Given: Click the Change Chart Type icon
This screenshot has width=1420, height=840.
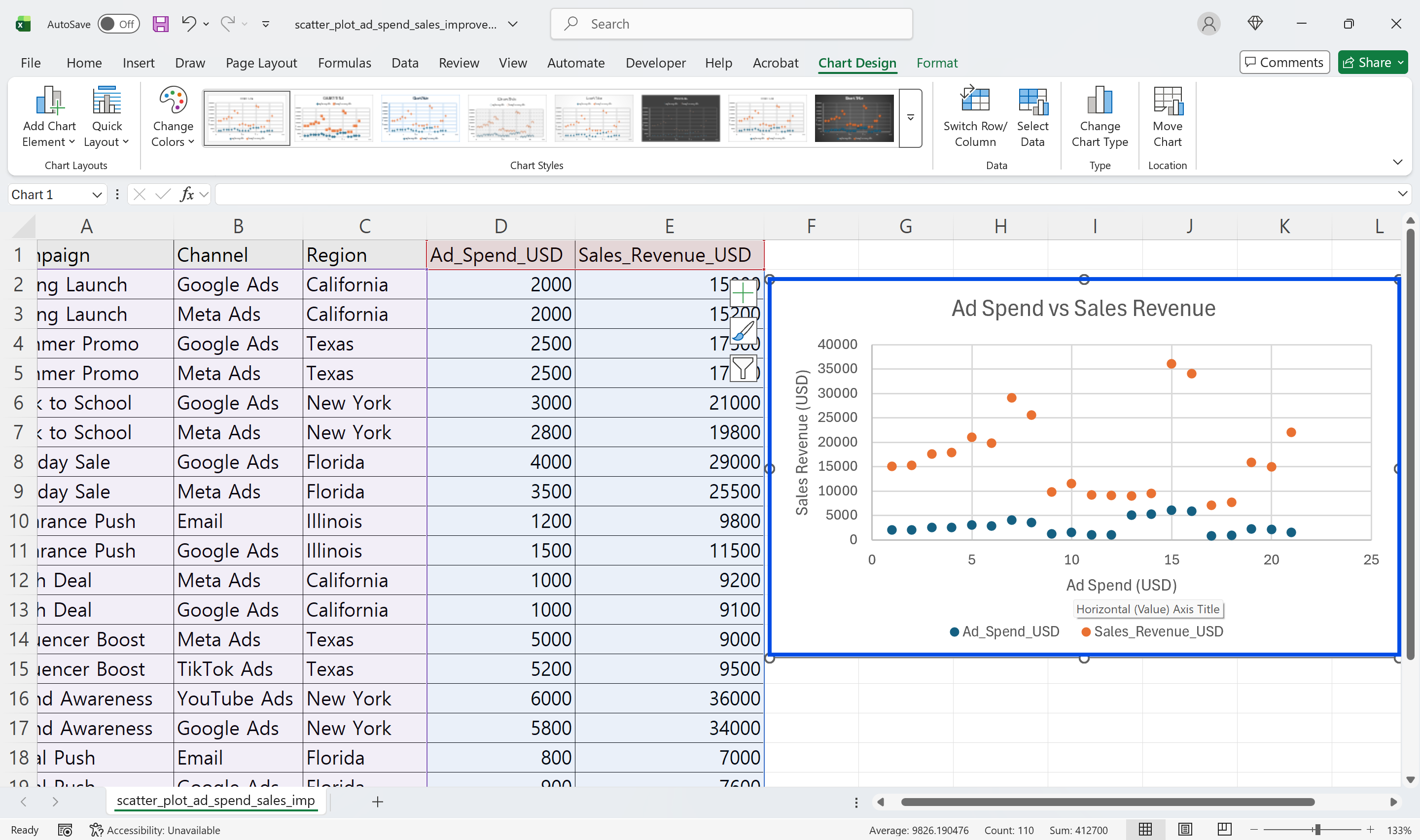Looking at the screenshot, I should (x=1099, y=101).
